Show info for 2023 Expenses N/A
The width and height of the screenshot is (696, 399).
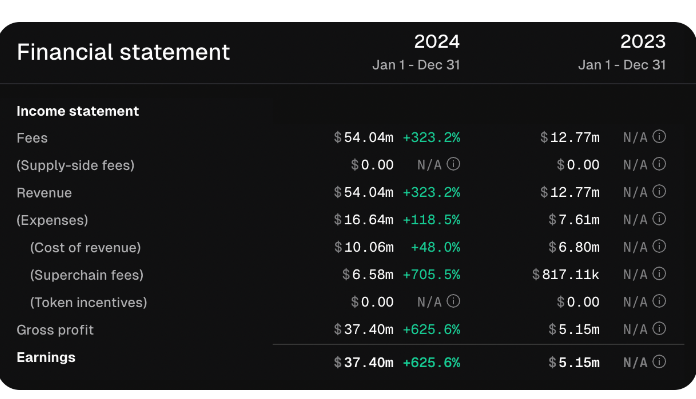coord(659,219)
